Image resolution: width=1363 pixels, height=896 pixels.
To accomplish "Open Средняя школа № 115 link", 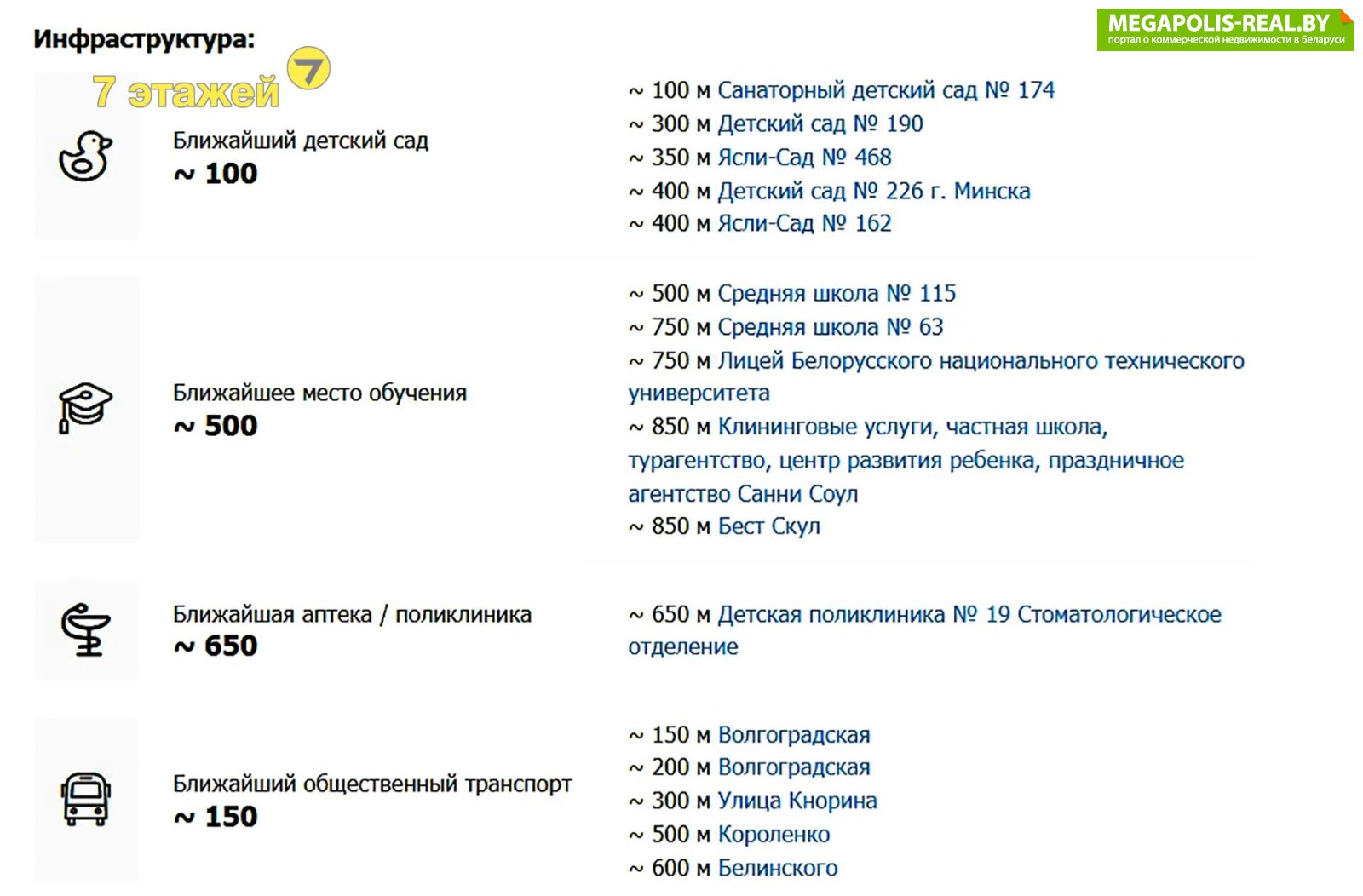I will [837, 294].
